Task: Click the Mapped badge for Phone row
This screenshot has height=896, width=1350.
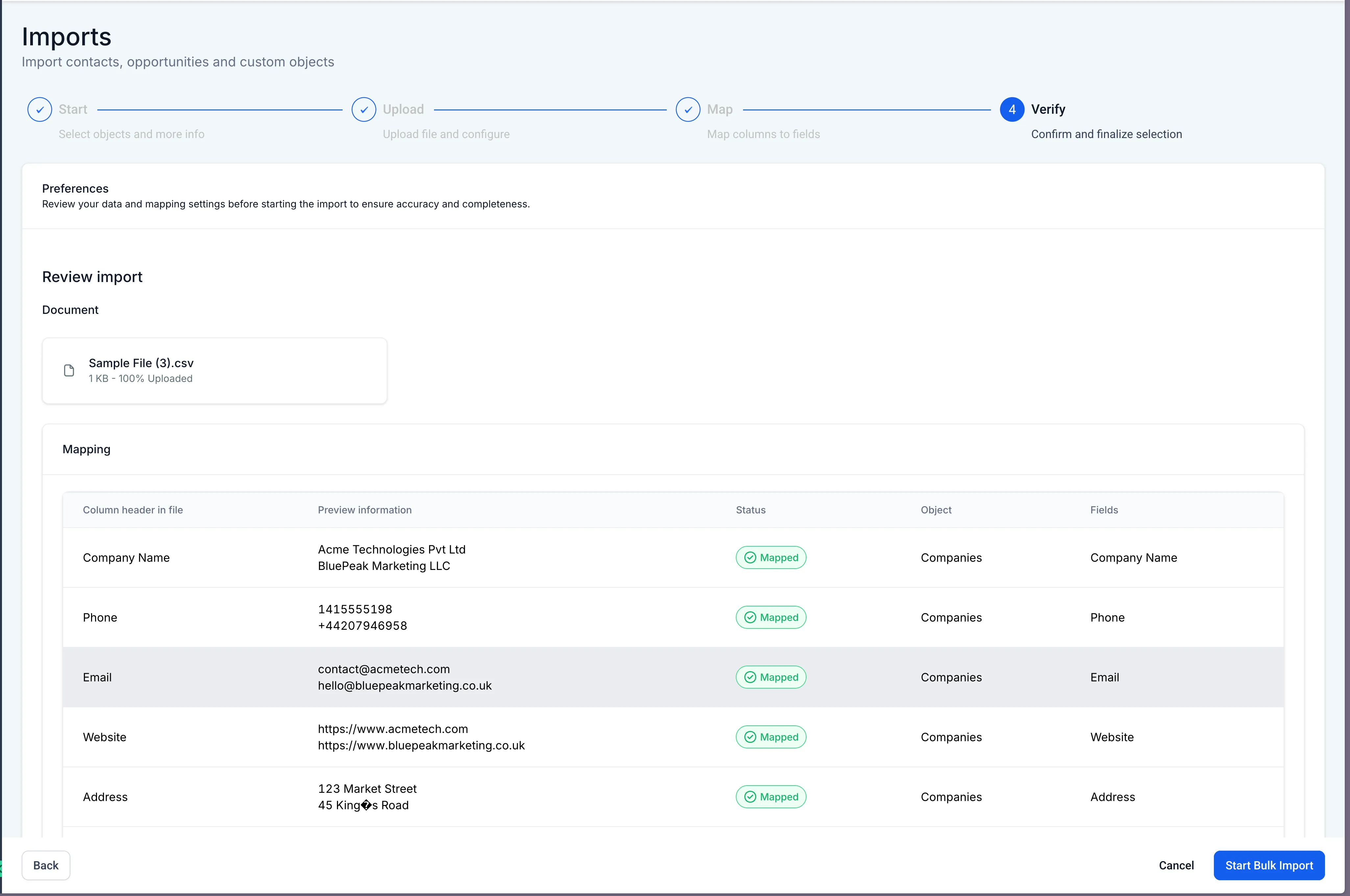Action: click(x=771, y=617)
